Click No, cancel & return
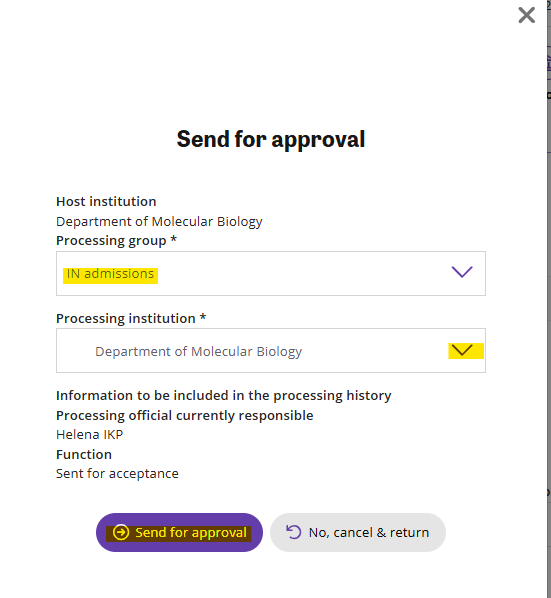This screenshot has width=551, height=598. (358, 532)
